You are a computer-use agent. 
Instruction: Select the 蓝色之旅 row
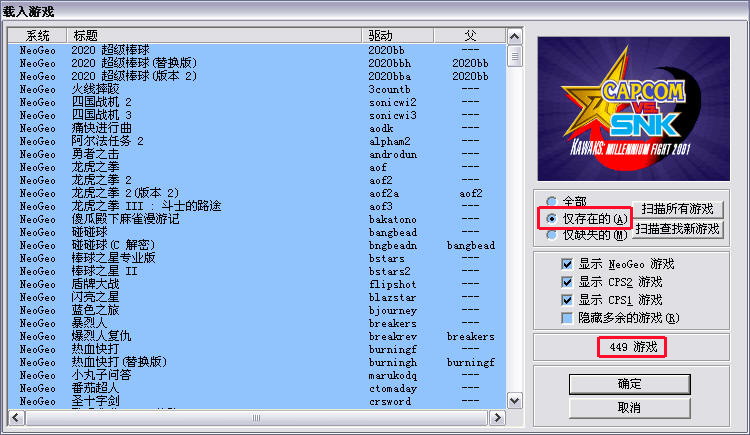click(x=257, y=310)
